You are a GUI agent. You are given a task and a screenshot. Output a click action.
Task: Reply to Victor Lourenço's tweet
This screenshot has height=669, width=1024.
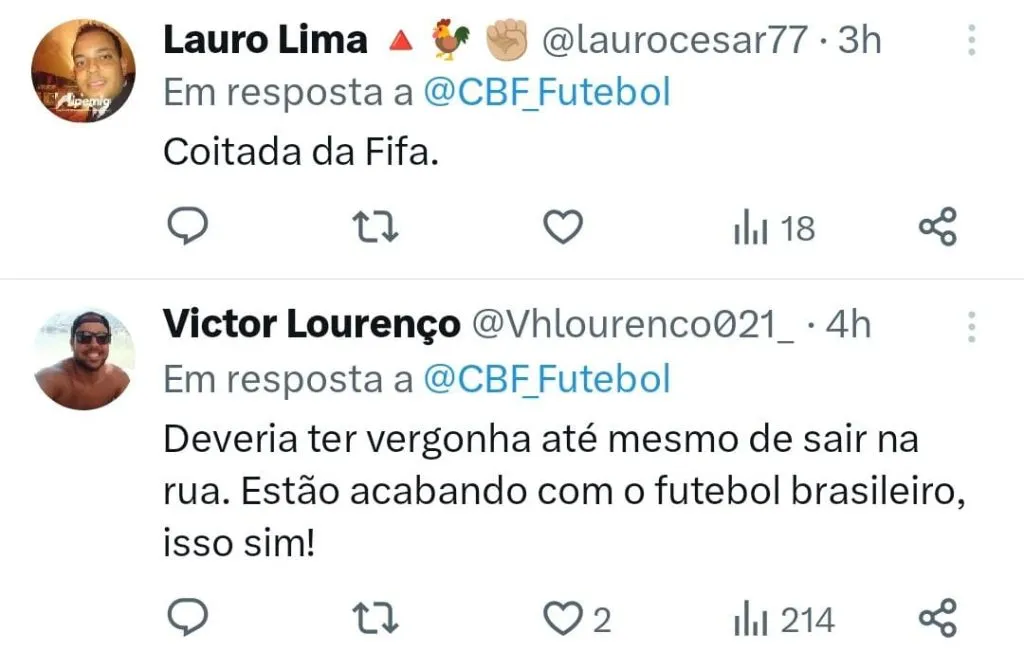point(188,617)
